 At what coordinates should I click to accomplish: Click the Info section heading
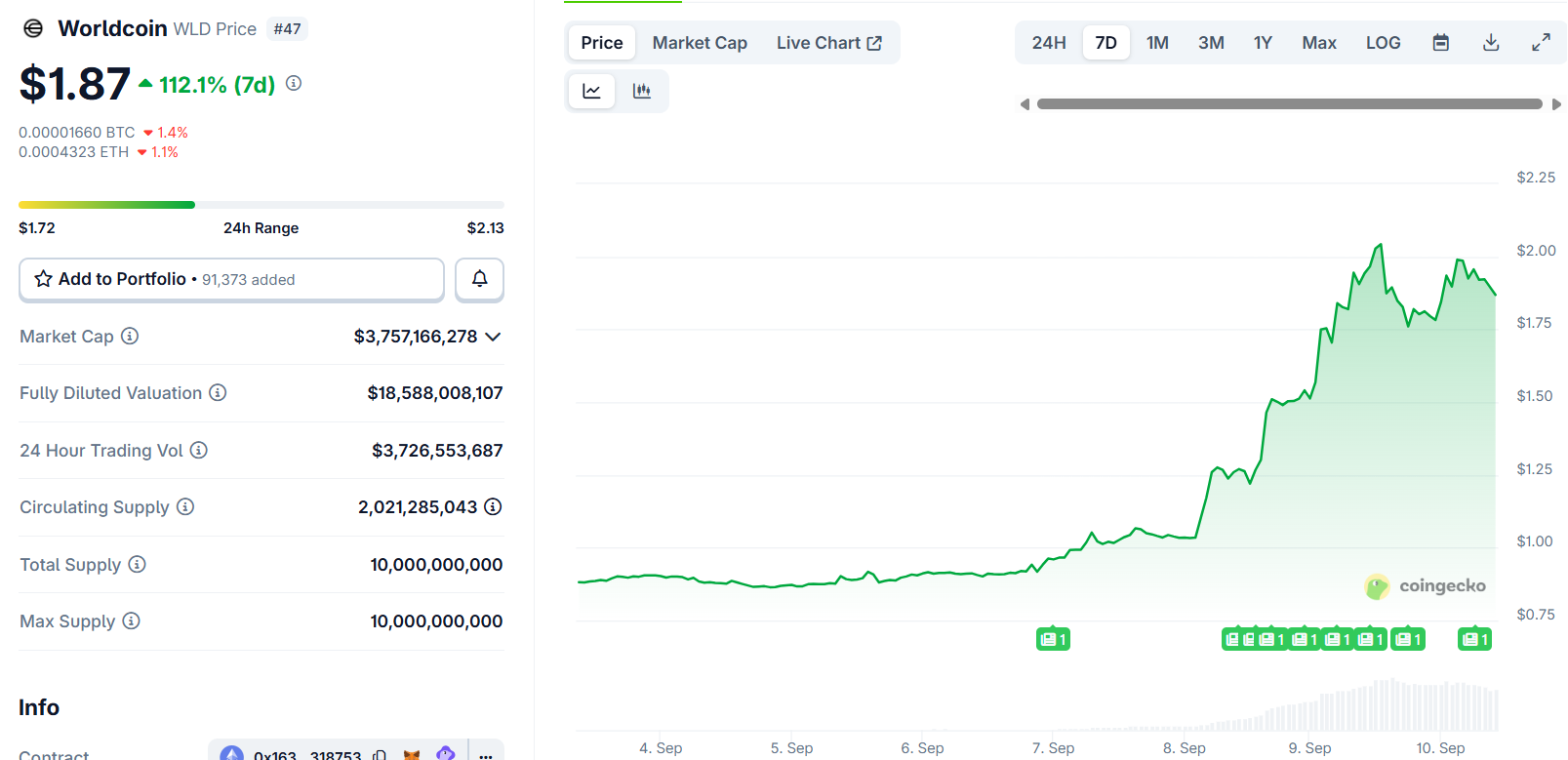[x=39, y=707]
